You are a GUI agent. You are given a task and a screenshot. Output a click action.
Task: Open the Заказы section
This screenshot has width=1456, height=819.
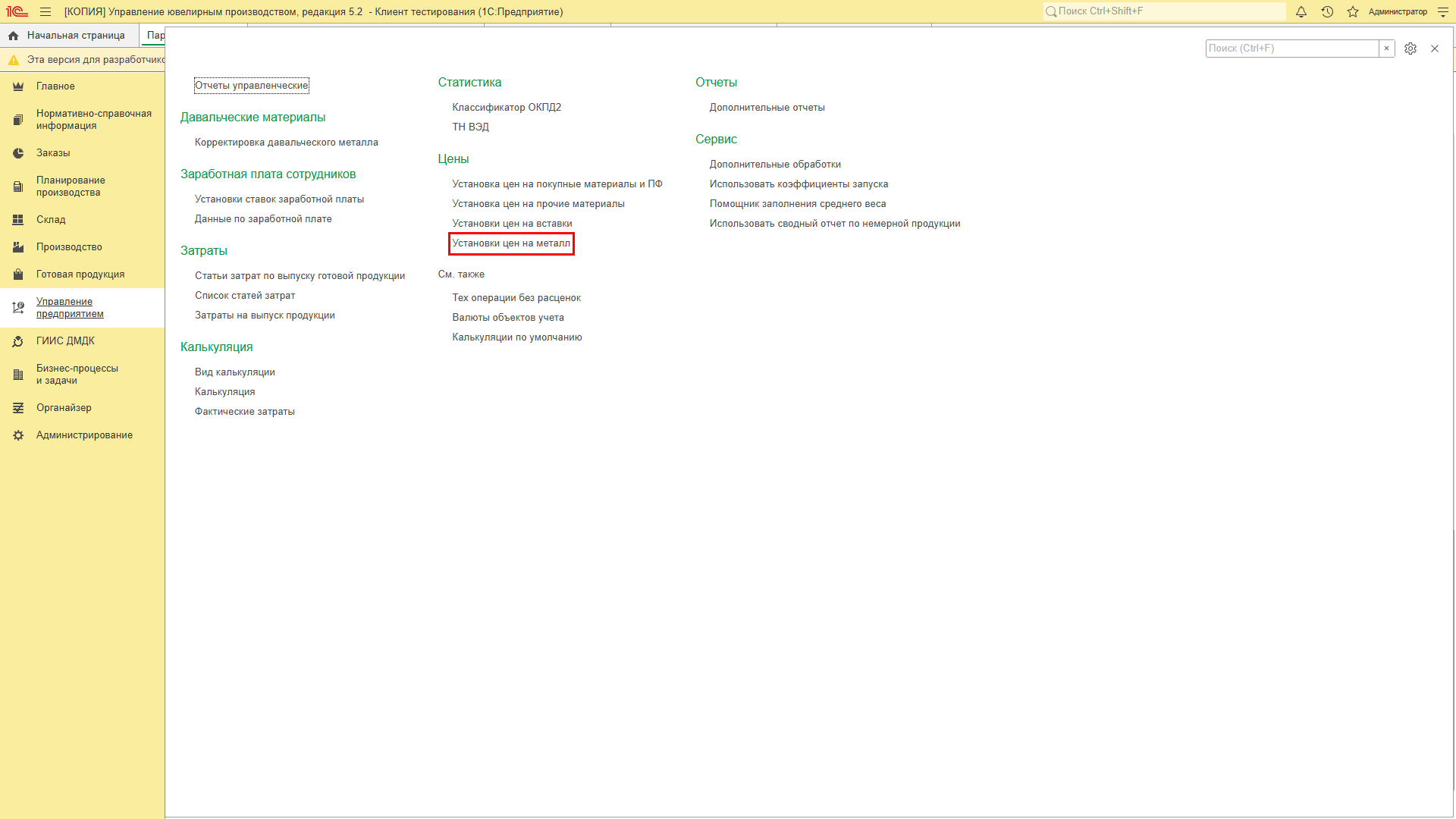[x=82, y=153]
